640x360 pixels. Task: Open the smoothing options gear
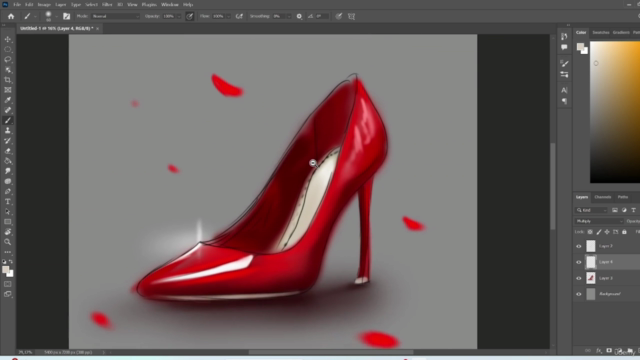[x=299, y=16]
